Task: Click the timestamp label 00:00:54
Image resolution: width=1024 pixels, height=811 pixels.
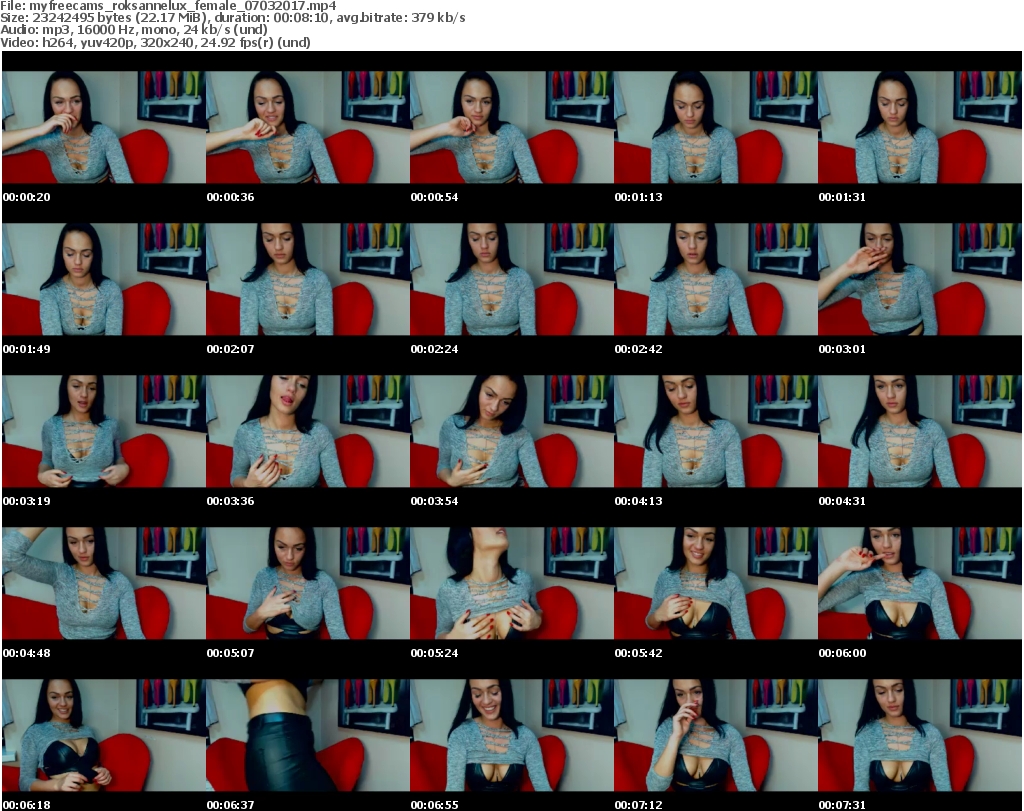Action: point(434,197)
